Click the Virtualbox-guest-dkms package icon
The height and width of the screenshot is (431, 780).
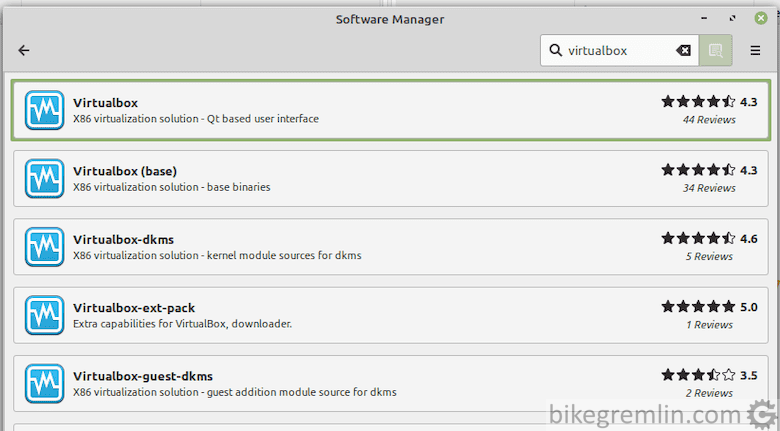pos(44,383)
